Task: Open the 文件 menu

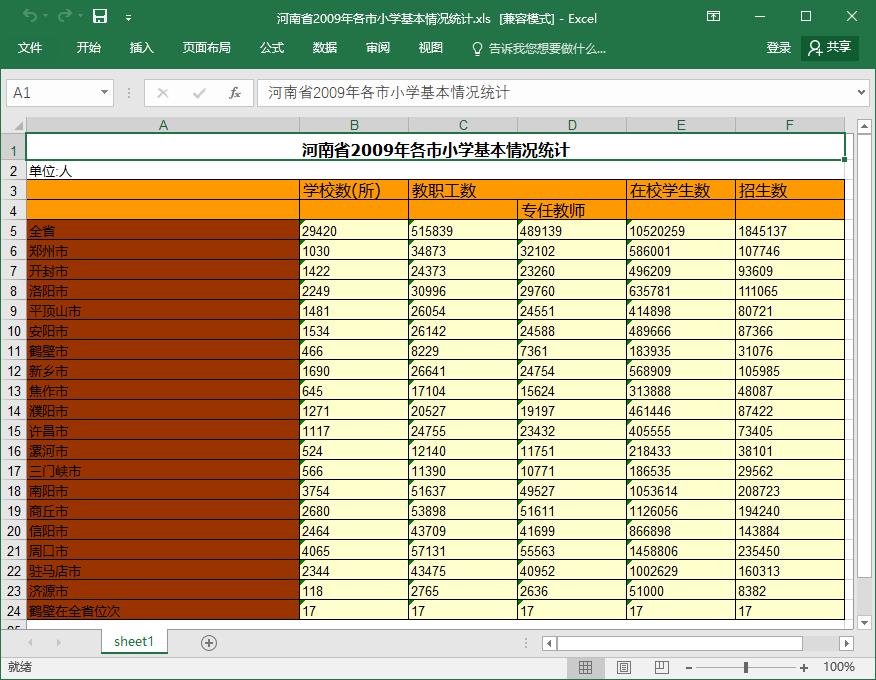Action: click(30, 48)
